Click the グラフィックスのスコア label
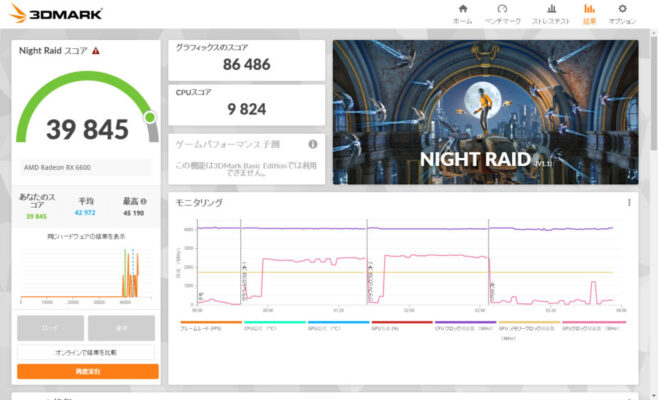This screenshot has height=400, width=658. tap(212, 47)
